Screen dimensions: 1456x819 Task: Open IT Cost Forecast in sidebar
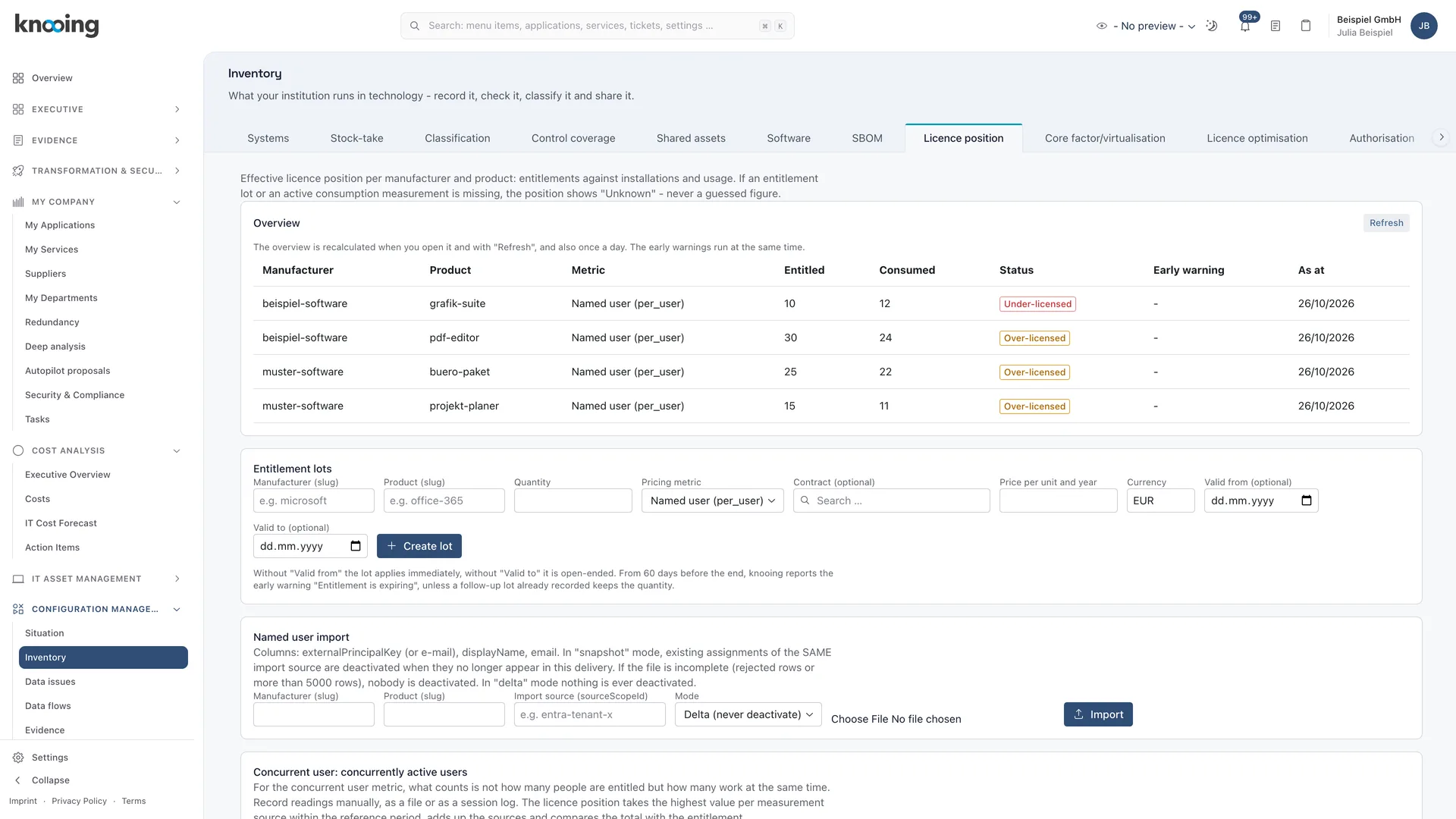tap(61, 523)
